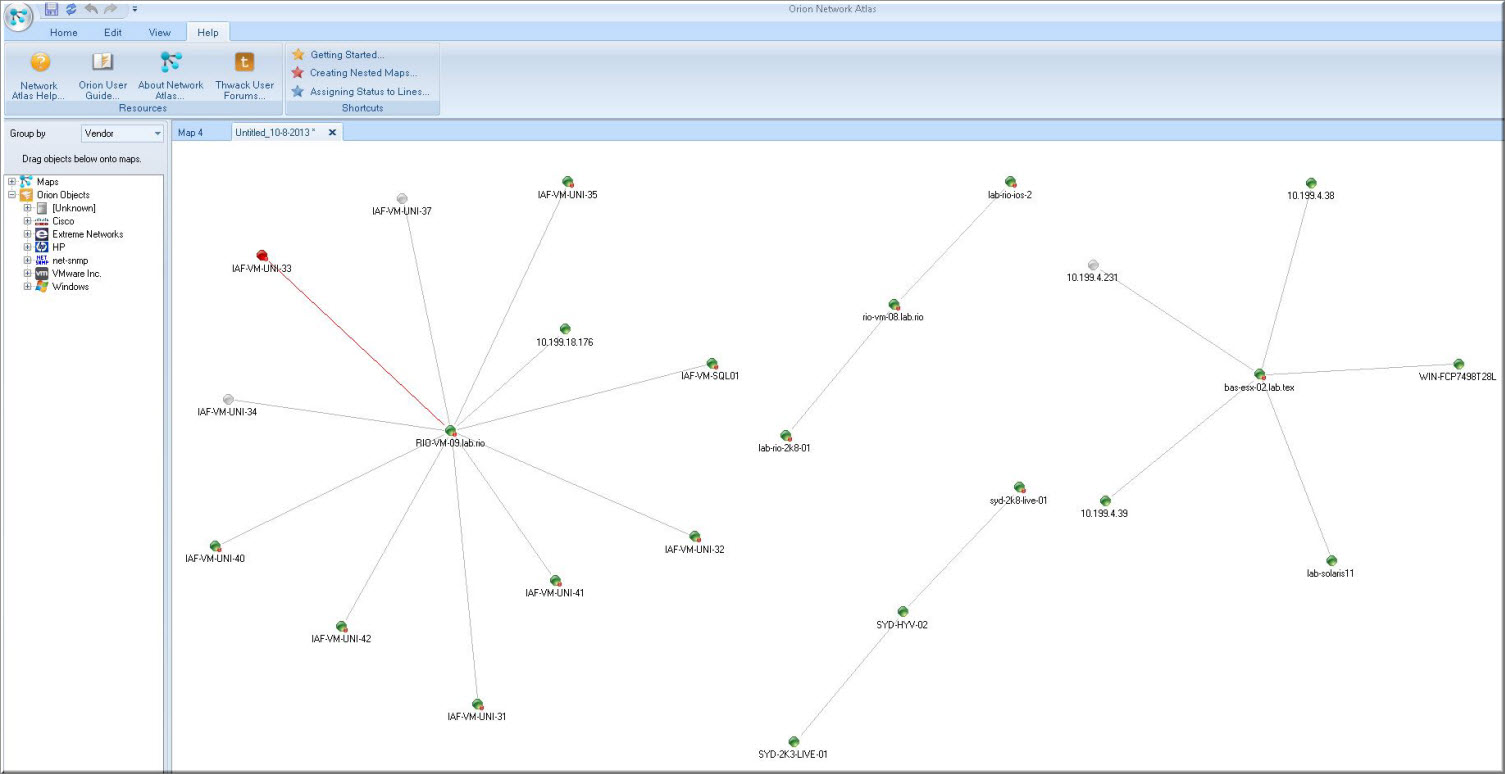Select the Maps item in the tree
The height and width of the screenshot is (774, 1505).
click(x=47, y=182)
